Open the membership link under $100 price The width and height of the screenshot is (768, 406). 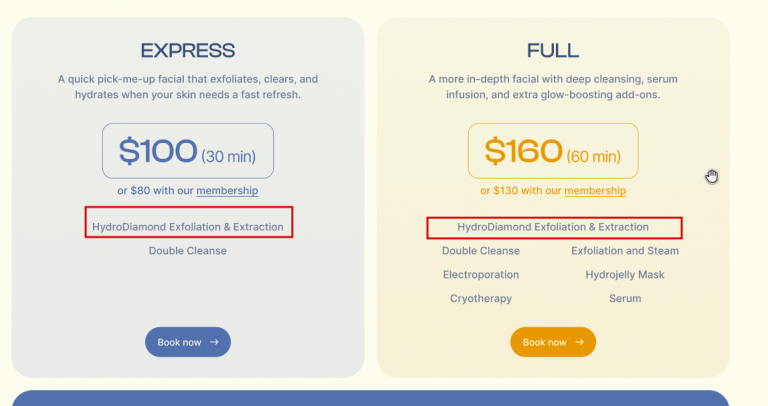[x=227, y=191]
